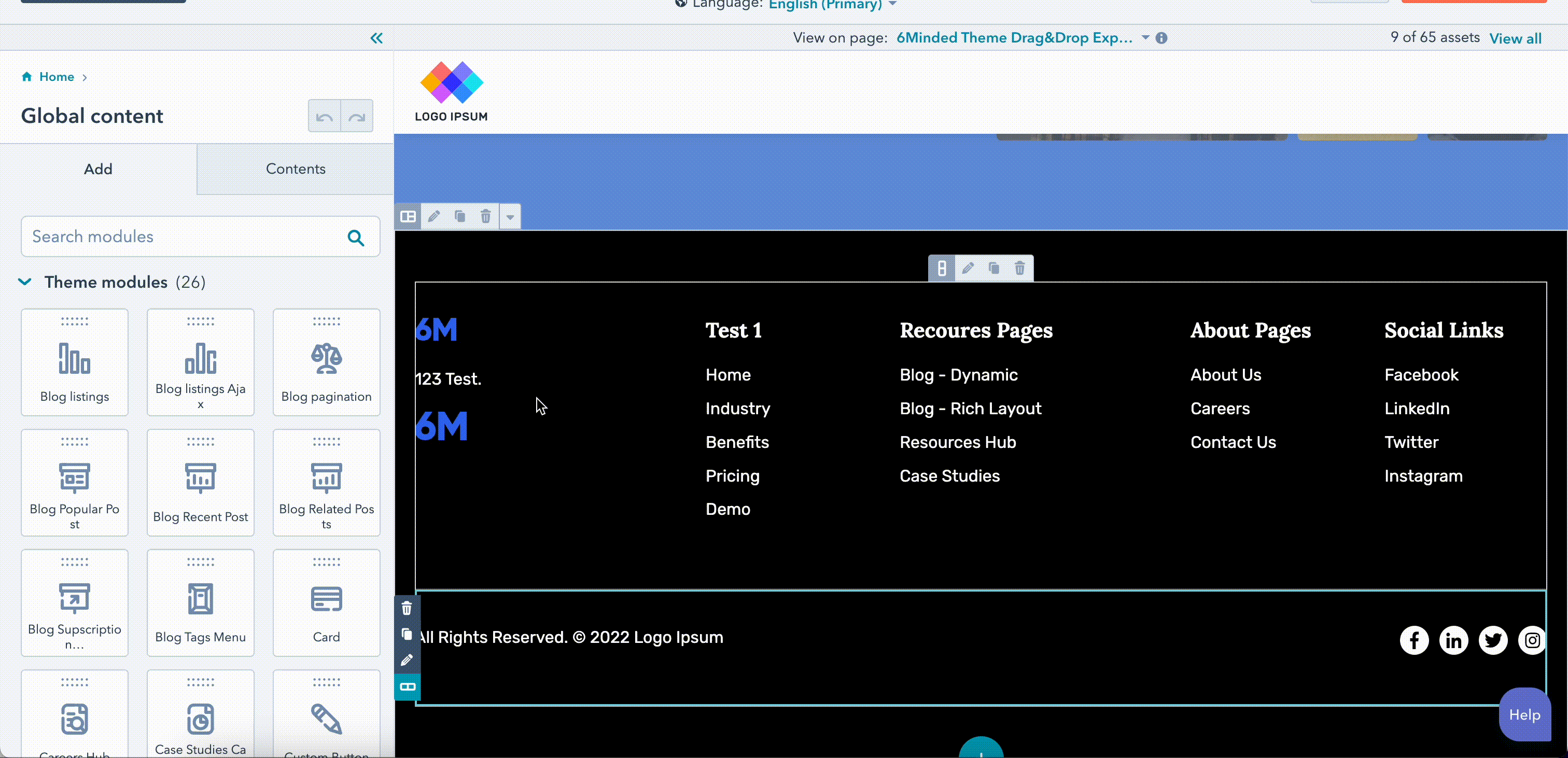This screenshot has width=1568, height=758.
Task: Open the Help button
Action: tap(1524, 715)
